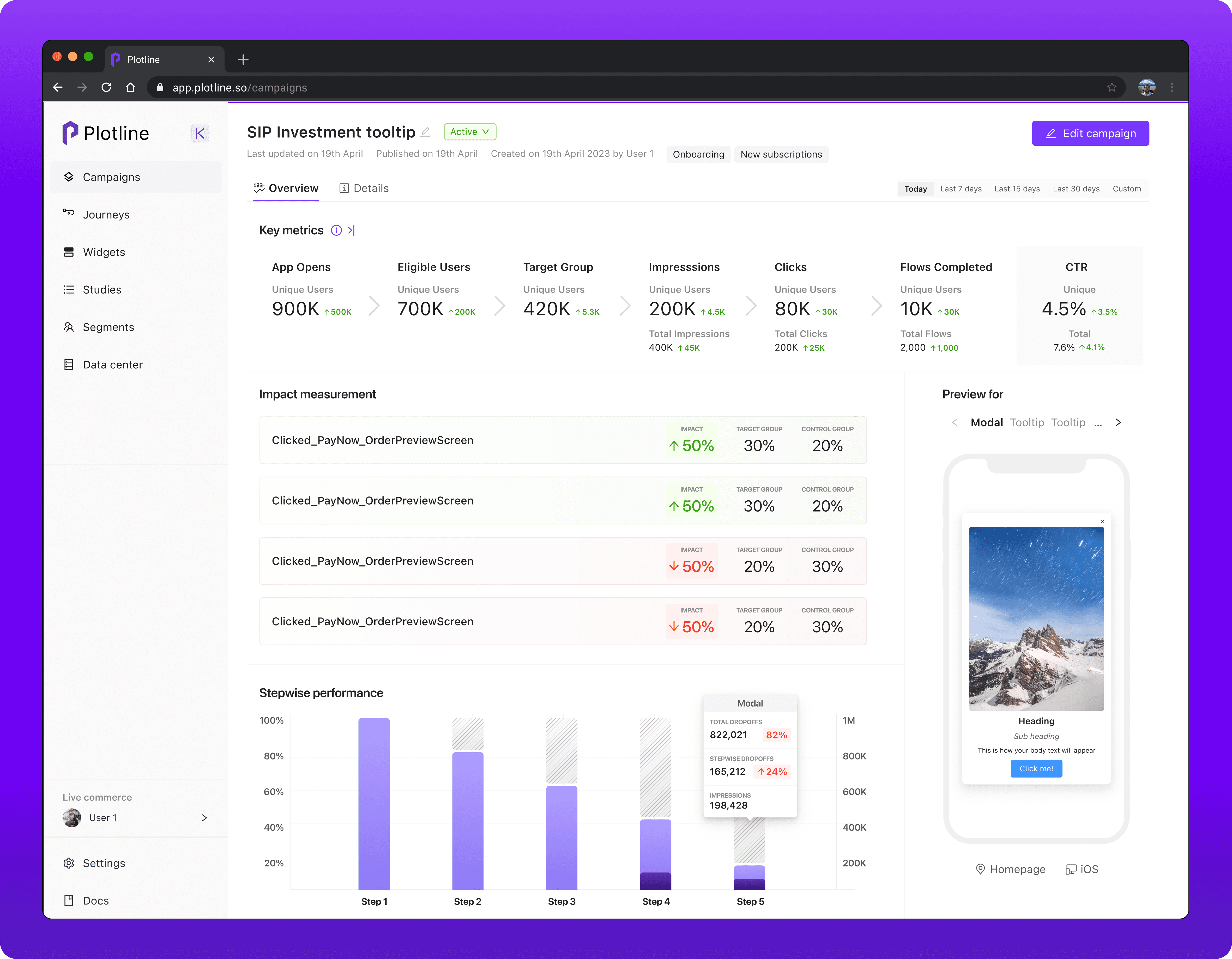The height and width of the screenshot is (959, 1232).
Task: Open Segments from the sidebar
Action: point(108,327)
